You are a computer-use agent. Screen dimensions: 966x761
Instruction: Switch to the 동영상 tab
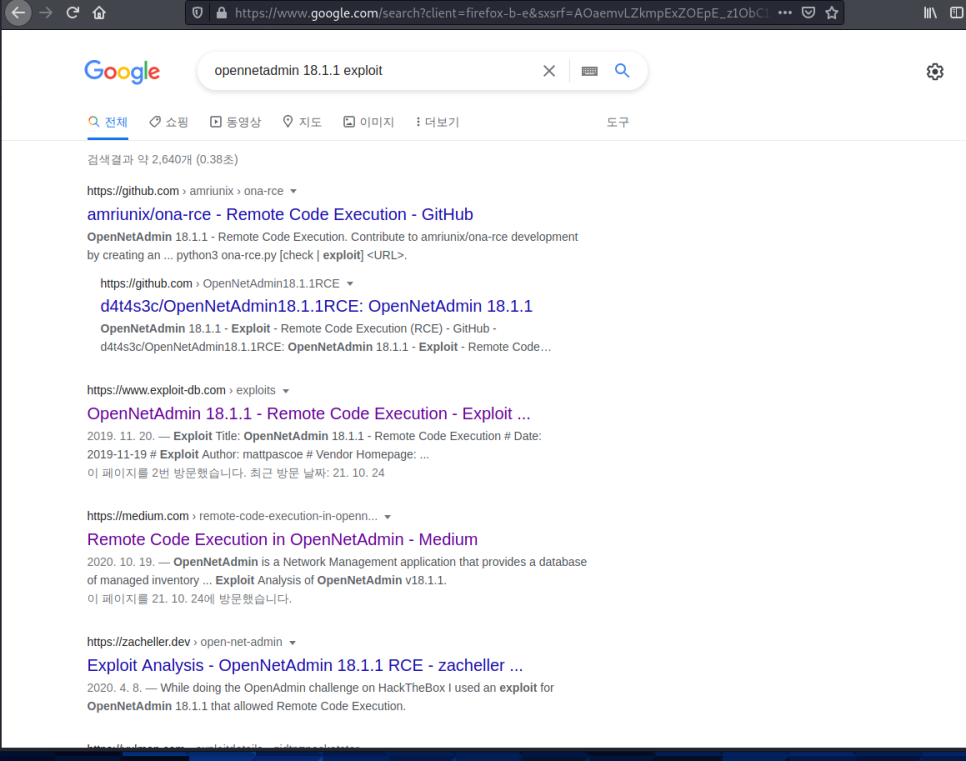[x=235, y=122]
